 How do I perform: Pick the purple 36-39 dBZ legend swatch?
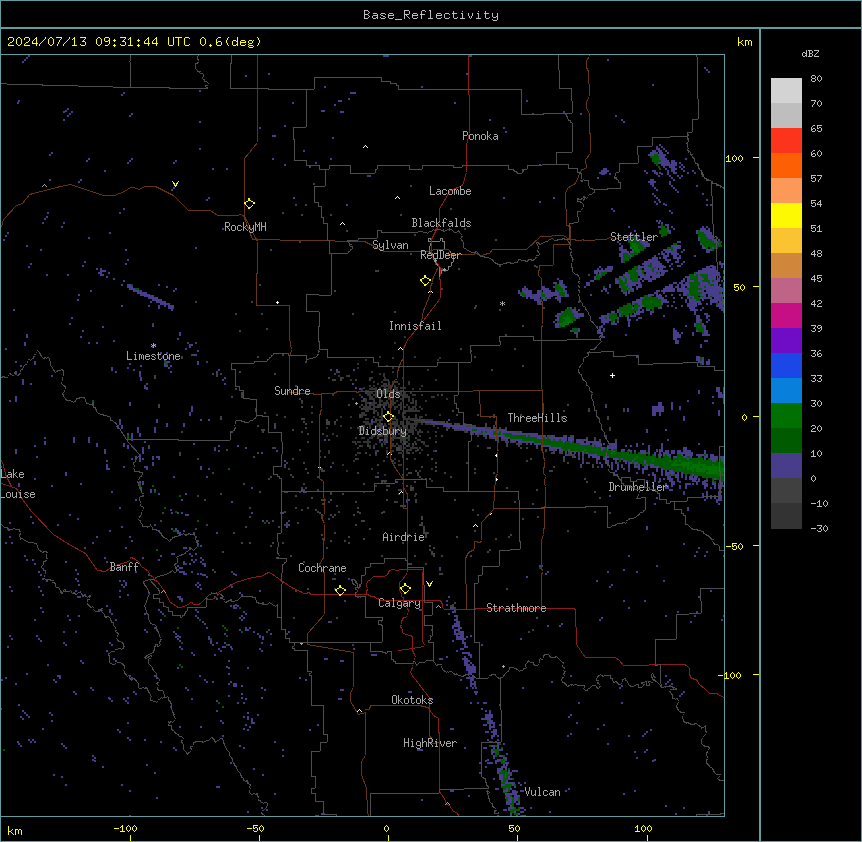786,341
